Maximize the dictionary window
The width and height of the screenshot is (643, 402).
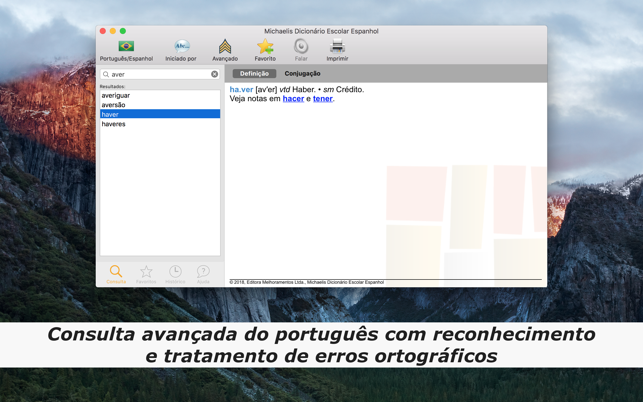(x=123, y=31)
